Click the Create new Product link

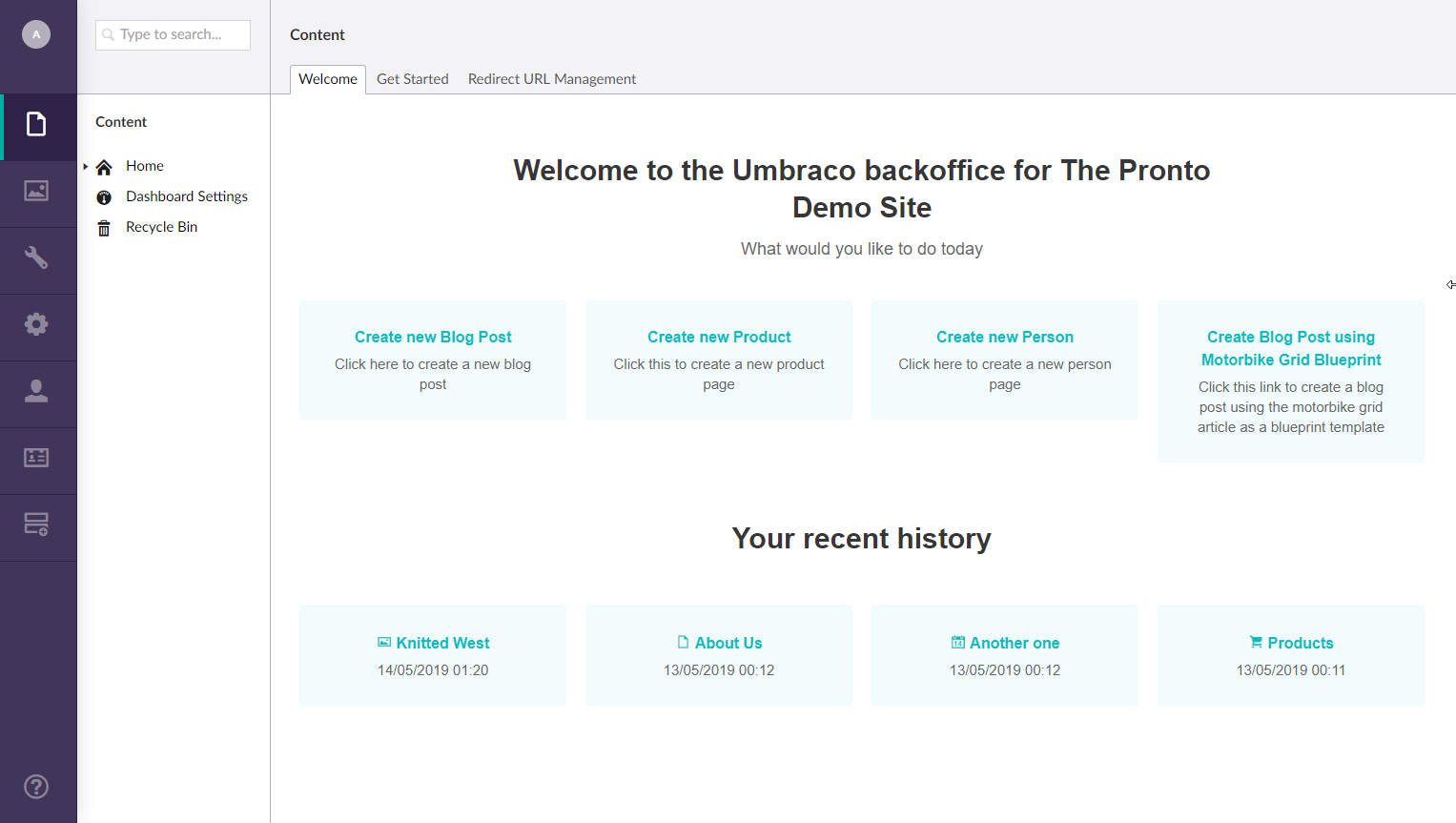tap(719, 337)
